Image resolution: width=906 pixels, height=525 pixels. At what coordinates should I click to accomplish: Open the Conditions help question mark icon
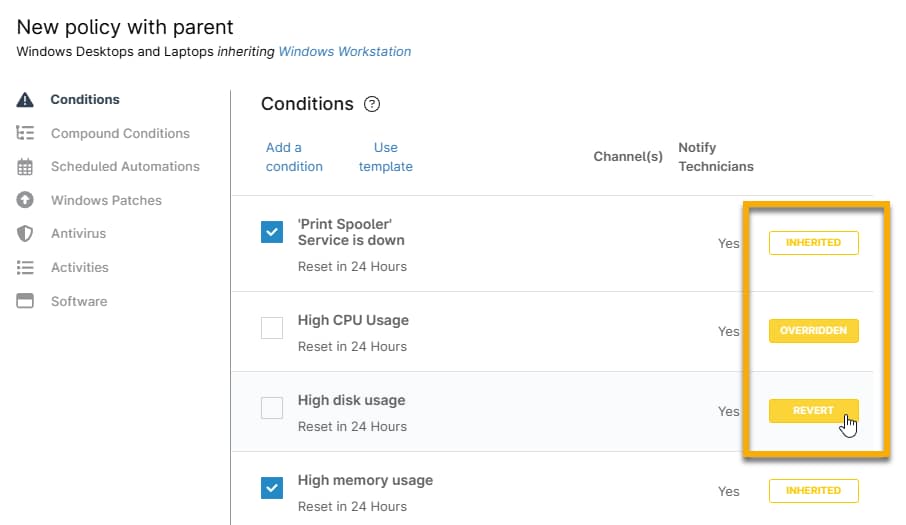372,104
